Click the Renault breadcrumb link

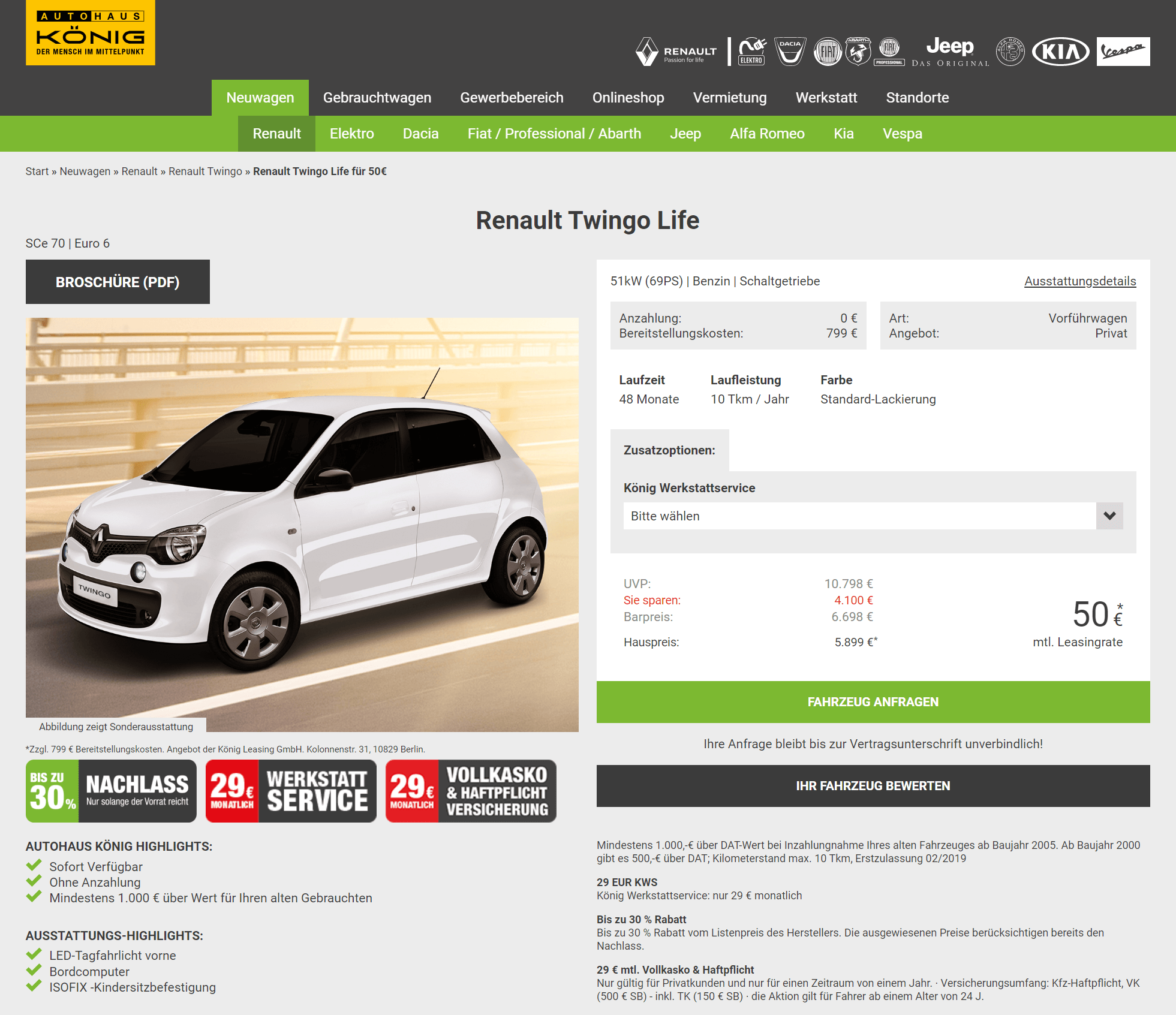pyautogui.click(x=139, y=171)
